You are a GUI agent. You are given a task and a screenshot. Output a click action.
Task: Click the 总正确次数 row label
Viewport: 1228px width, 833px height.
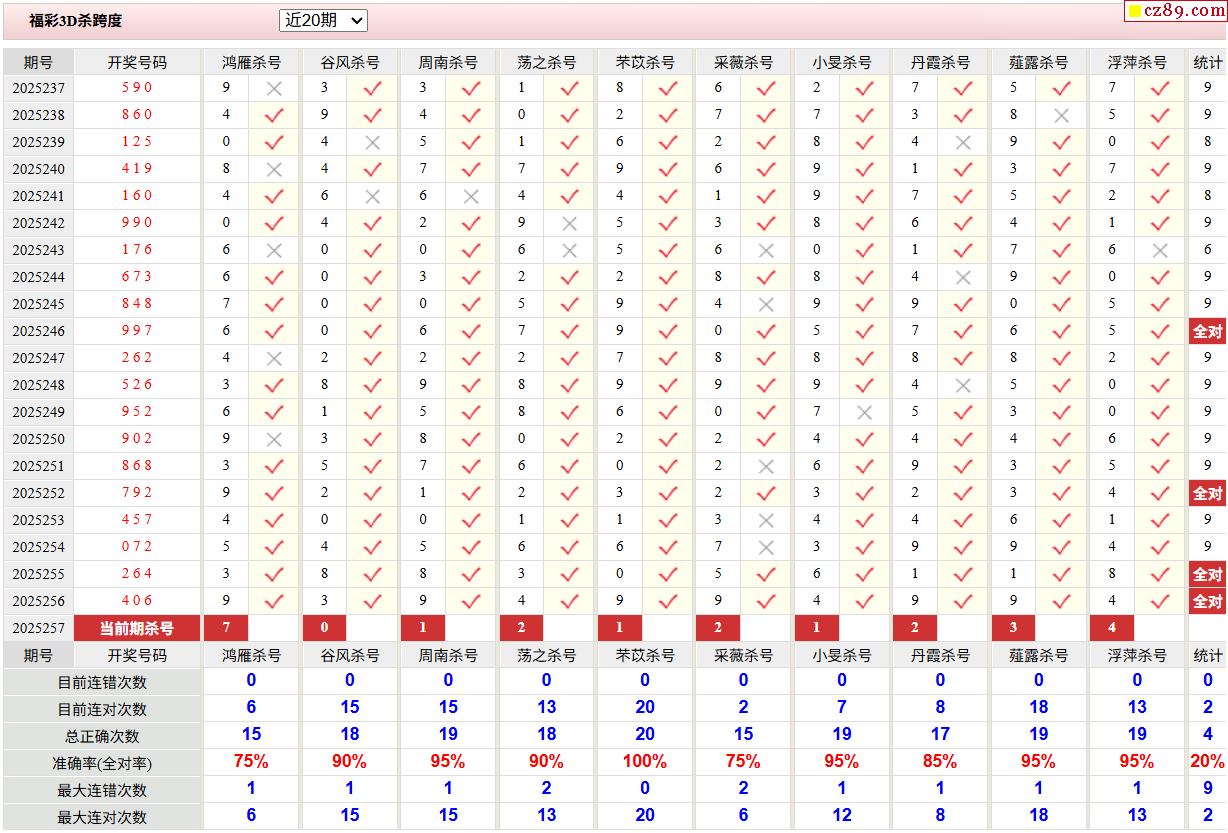tap(102, 736)
